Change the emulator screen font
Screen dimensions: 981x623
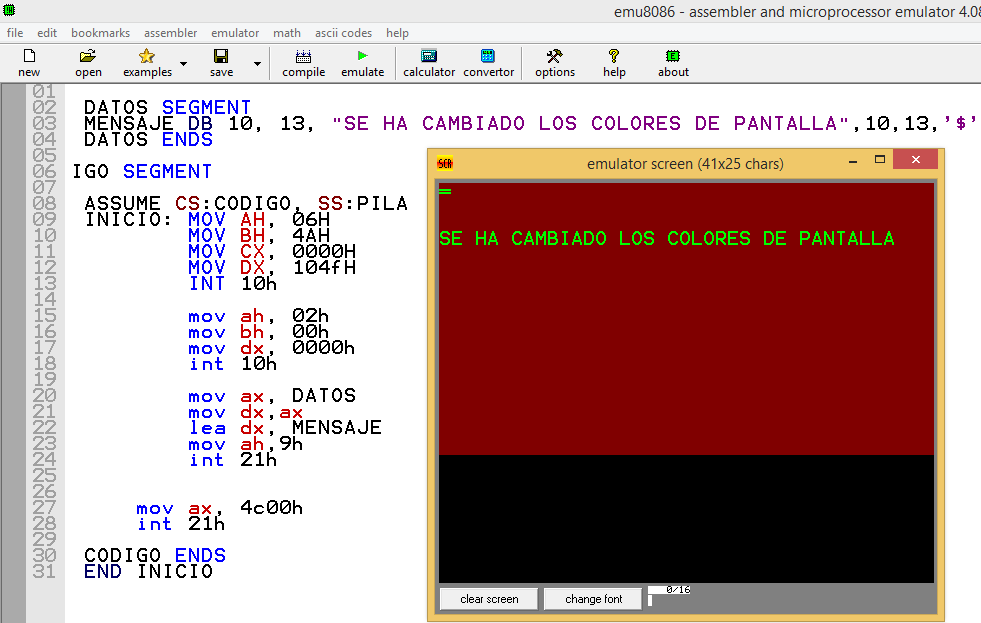tap(592, 598)
